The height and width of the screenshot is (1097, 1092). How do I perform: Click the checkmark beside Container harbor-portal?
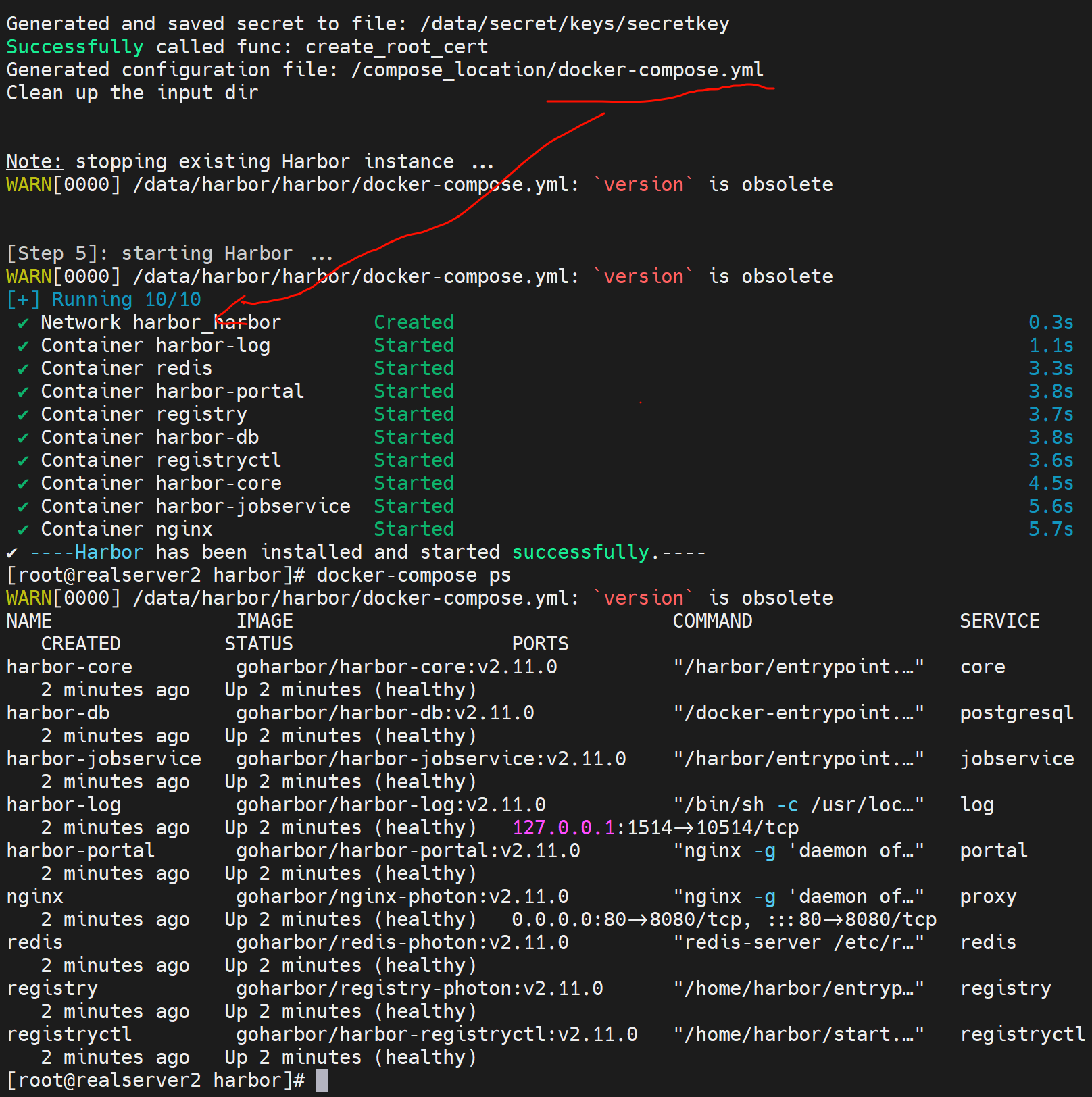click(x=23, y=392)
